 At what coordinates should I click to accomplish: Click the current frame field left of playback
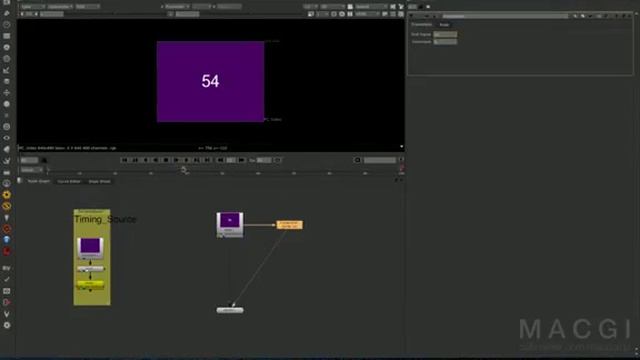coord(29,160)
